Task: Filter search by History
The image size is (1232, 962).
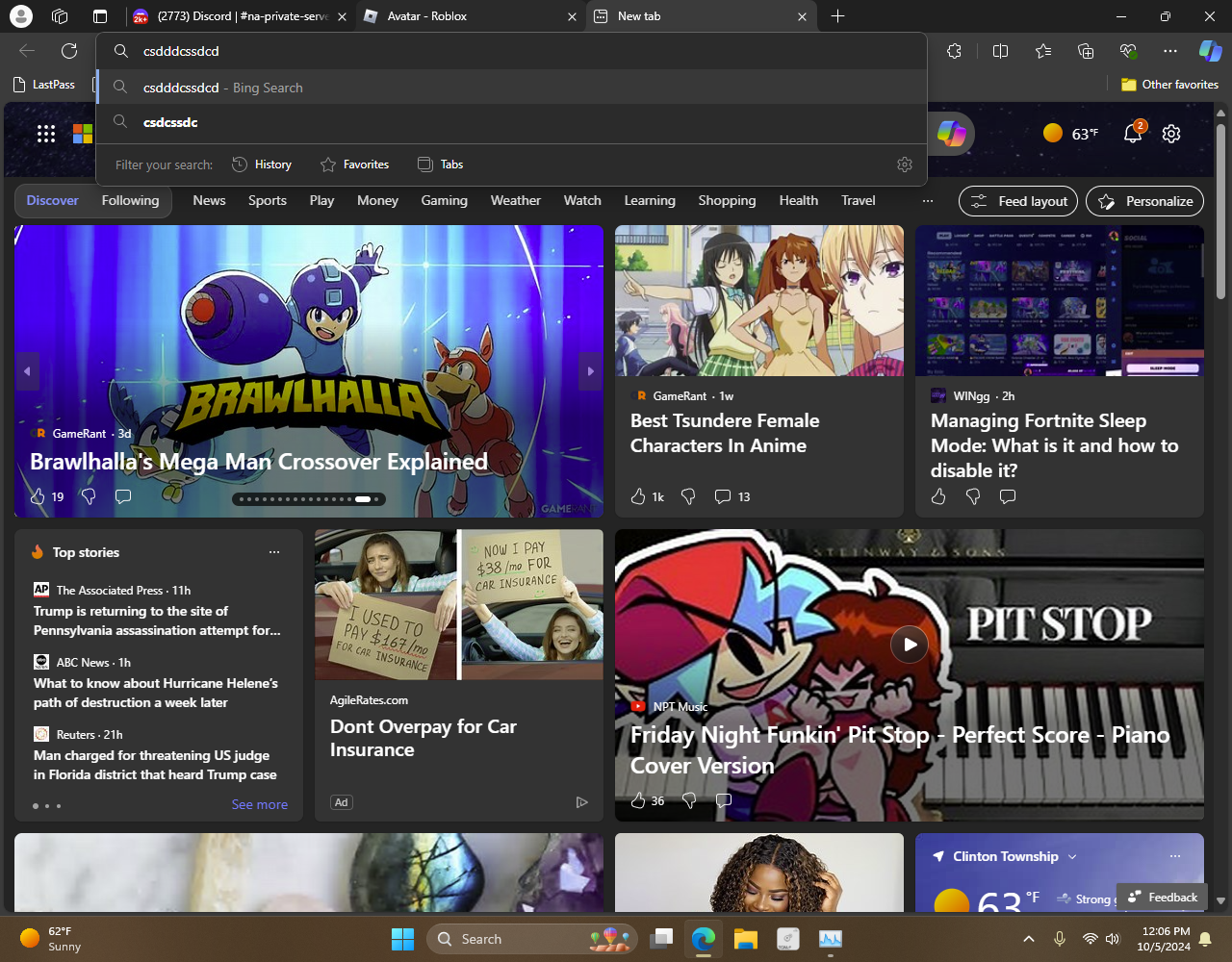Action: pyautogui.click(x=262, y=165)
